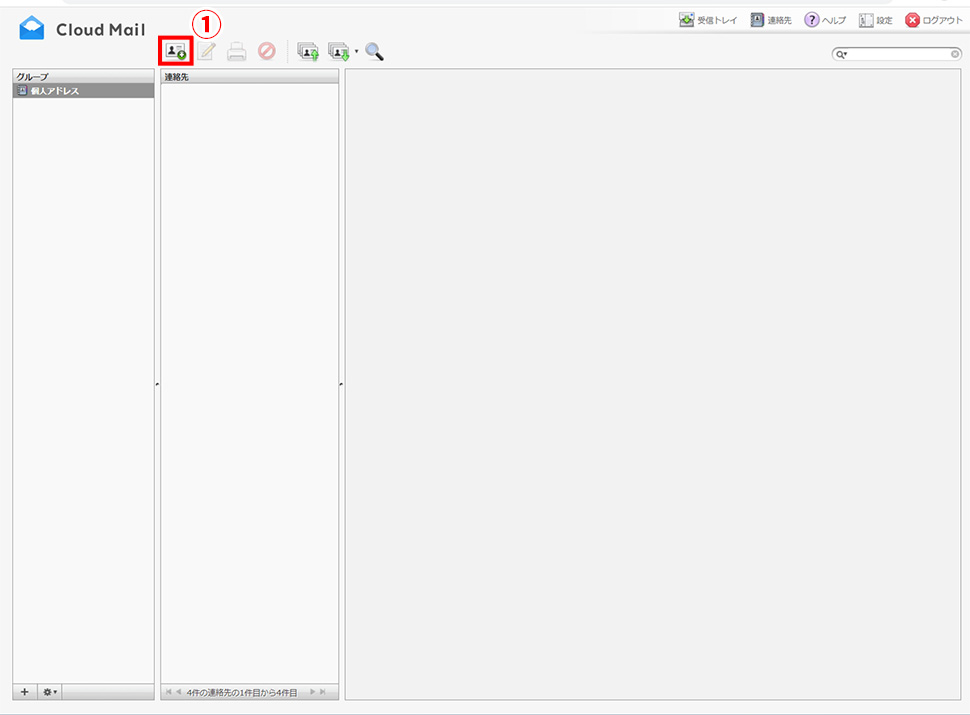Open the 連絡先 (Contacts) page
Viewport: 970px width, 715px height.
click(x=771, y=20)
